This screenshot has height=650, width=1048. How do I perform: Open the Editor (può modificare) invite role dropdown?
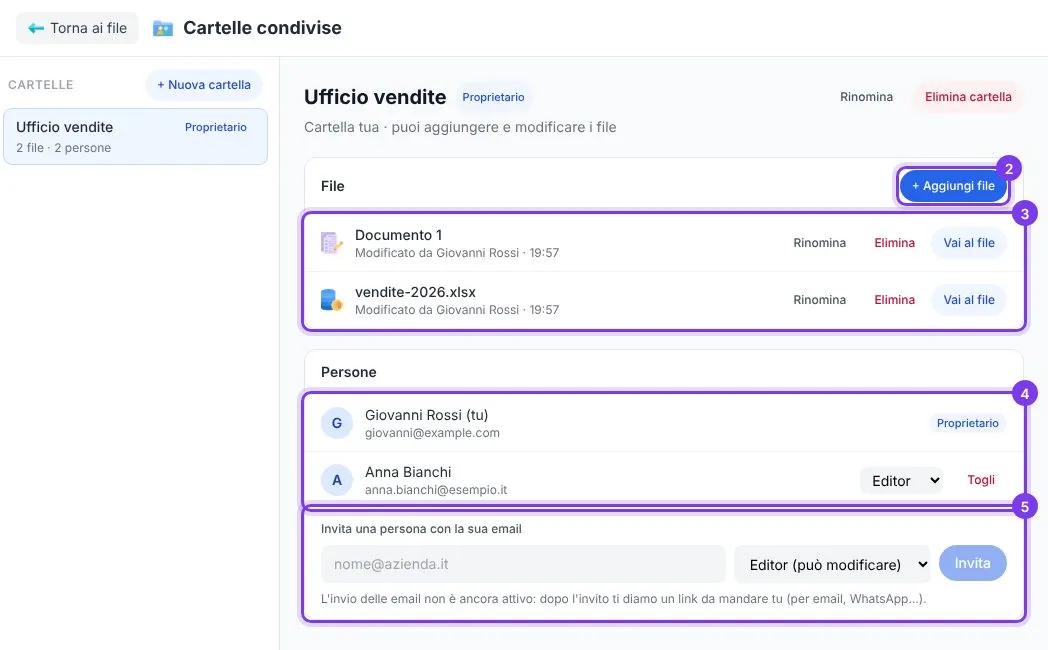(x=832, y=564)
